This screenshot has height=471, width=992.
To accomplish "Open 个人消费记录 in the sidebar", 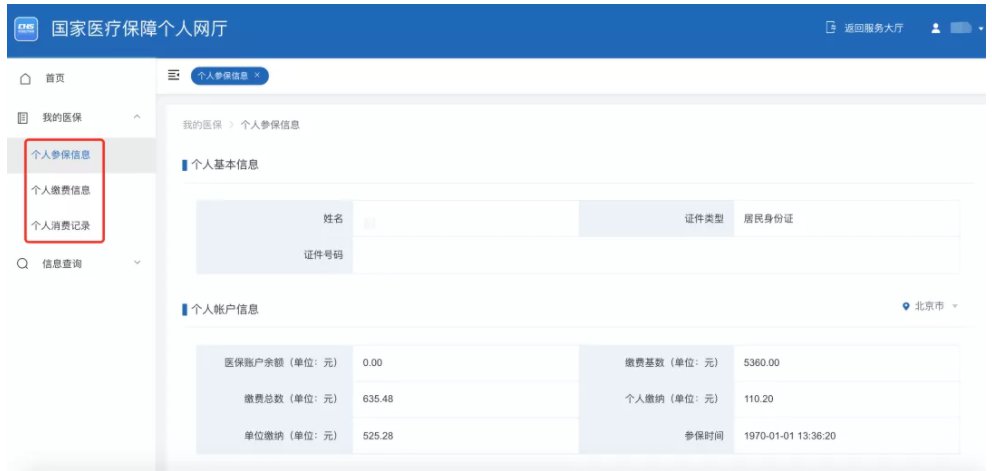I will click(61, 225).
